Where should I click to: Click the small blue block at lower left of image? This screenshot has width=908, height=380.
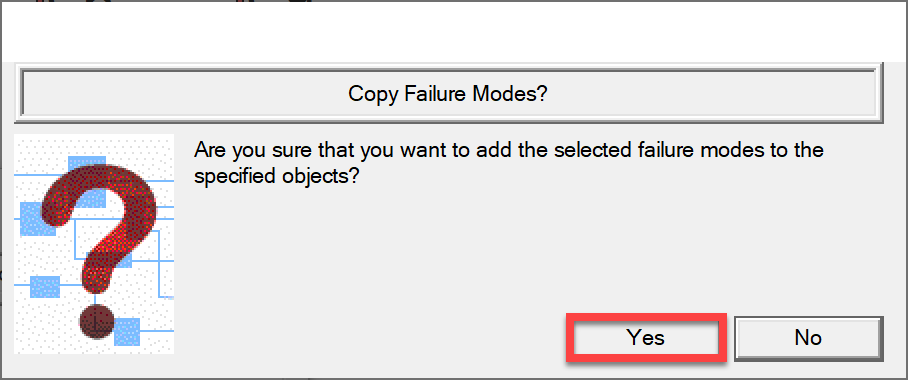pos(45,287)
